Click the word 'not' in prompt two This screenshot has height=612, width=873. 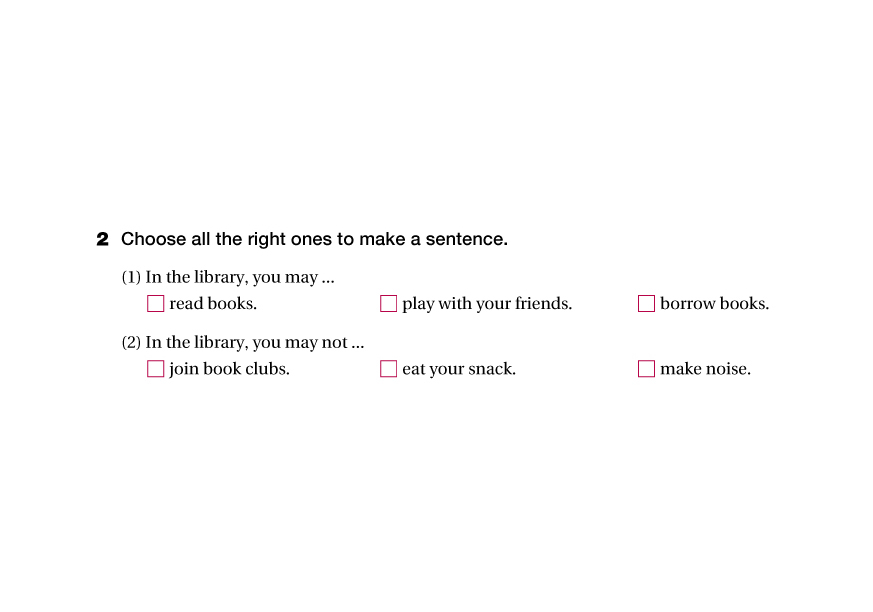pyautogui.click(x=334, y=343)
